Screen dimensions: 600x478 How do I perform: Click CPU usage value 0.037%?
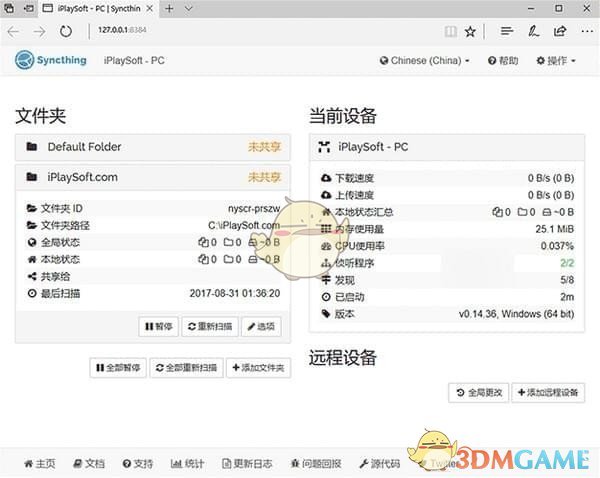click(x=557, y=246)
